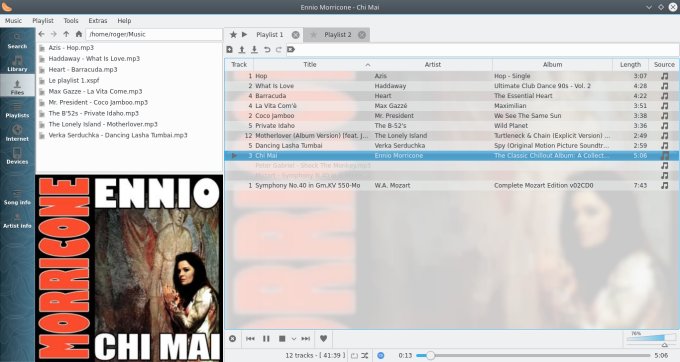
Task: Select file Le playlist 1.xspf
Action: [x=74, y=80]
